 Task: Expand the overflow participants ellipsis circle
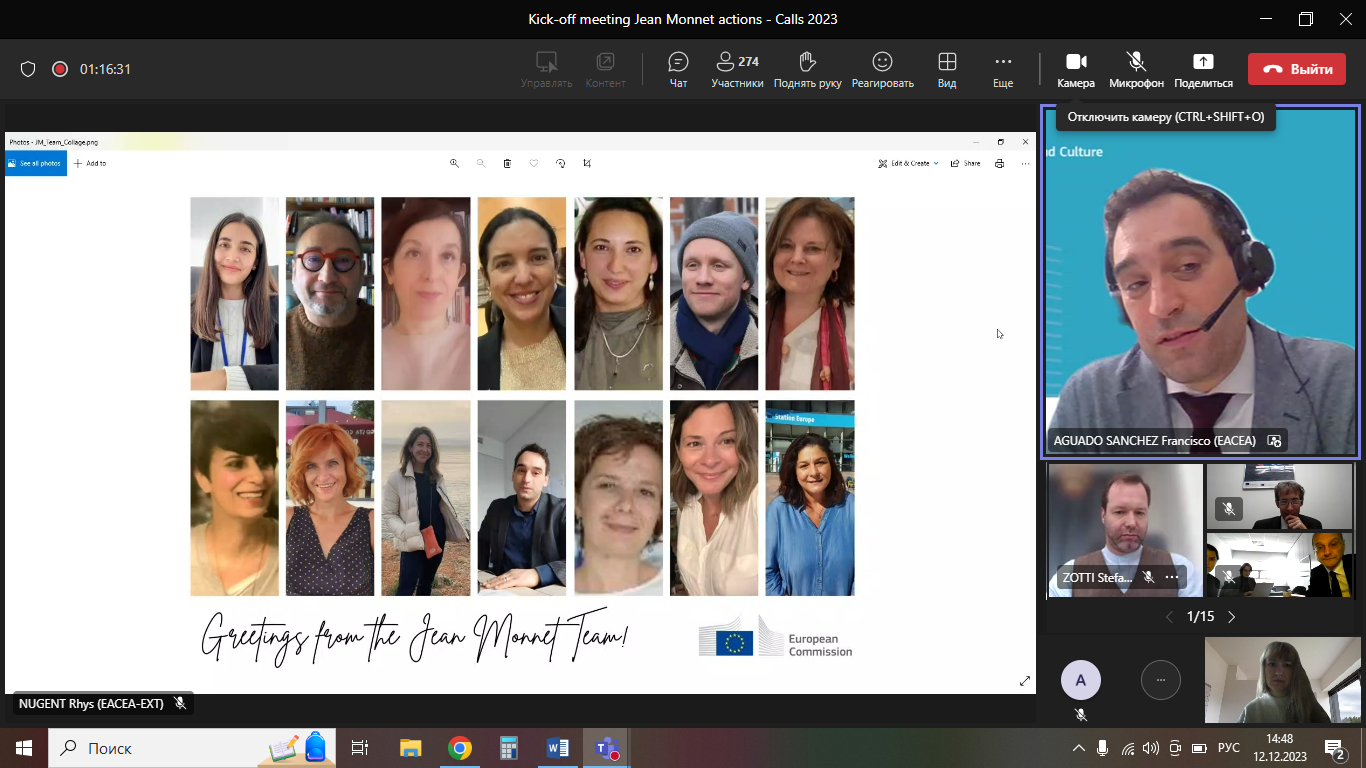[x=1160, y=680]
